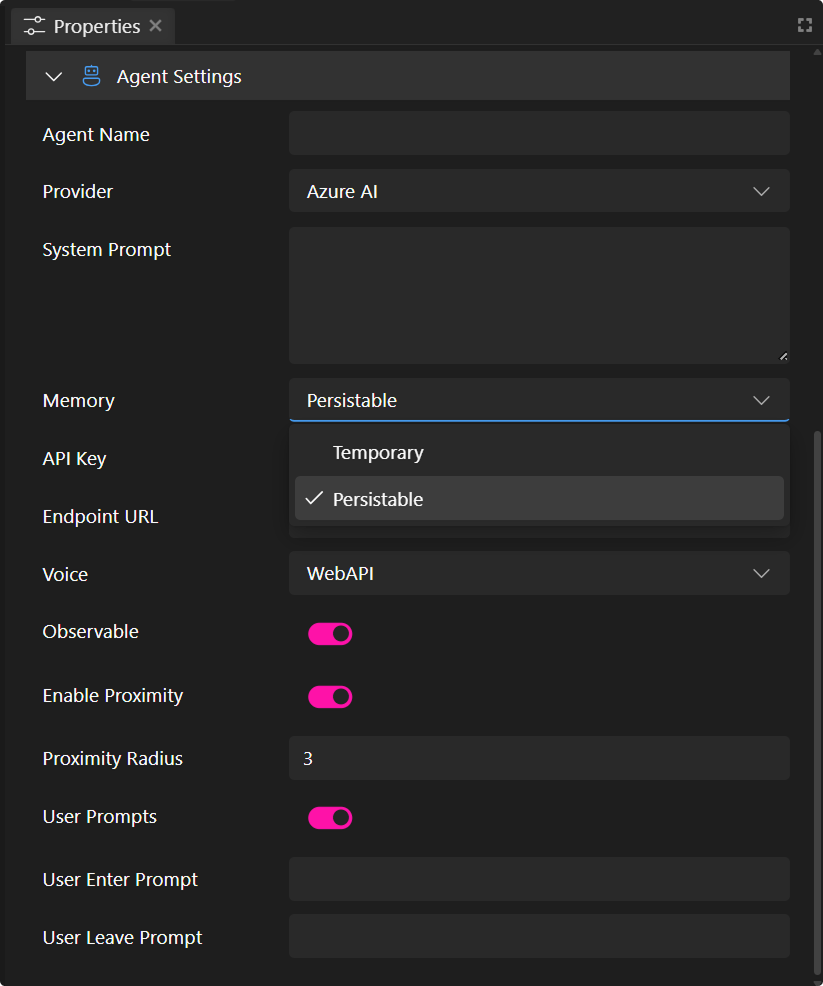The width and height of the screenshot is (823, 986).
Task: Disable the Observable toggle
Action: pos(330,633)
